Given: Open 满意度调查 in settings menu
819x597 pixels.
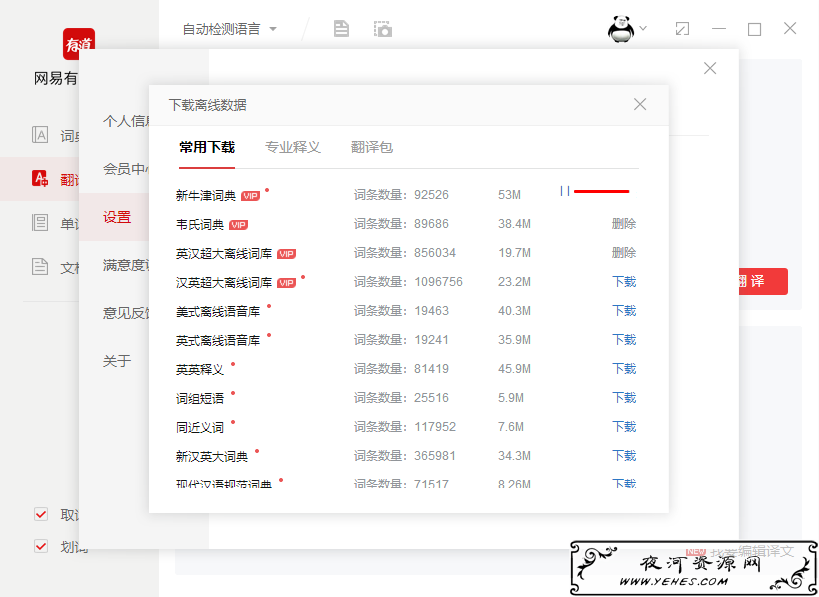Looking at the screenshot, I should click(x=126, y=265).
